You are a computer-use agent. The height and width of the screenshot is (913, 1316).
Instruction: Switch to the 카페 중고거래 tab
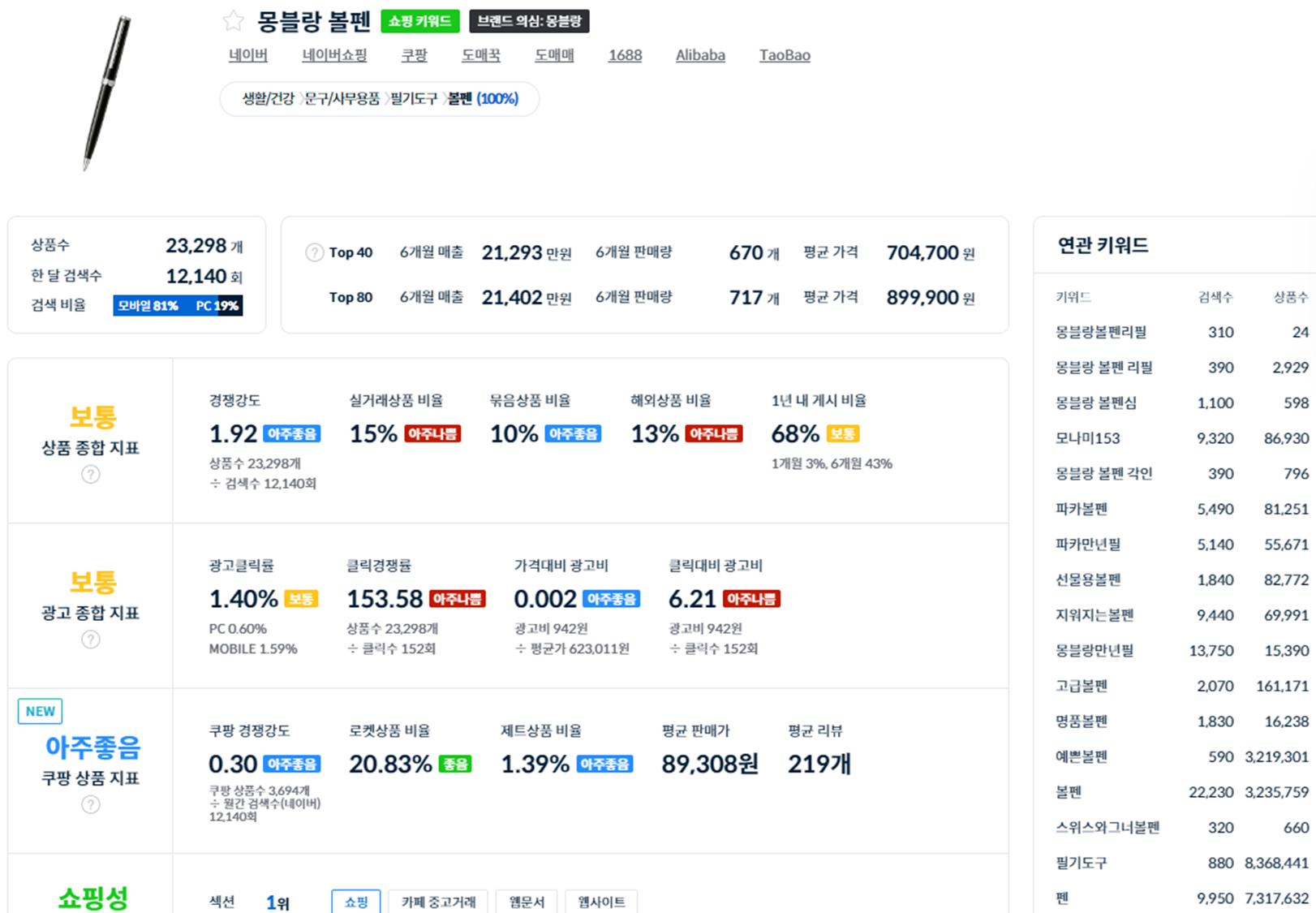438,902
